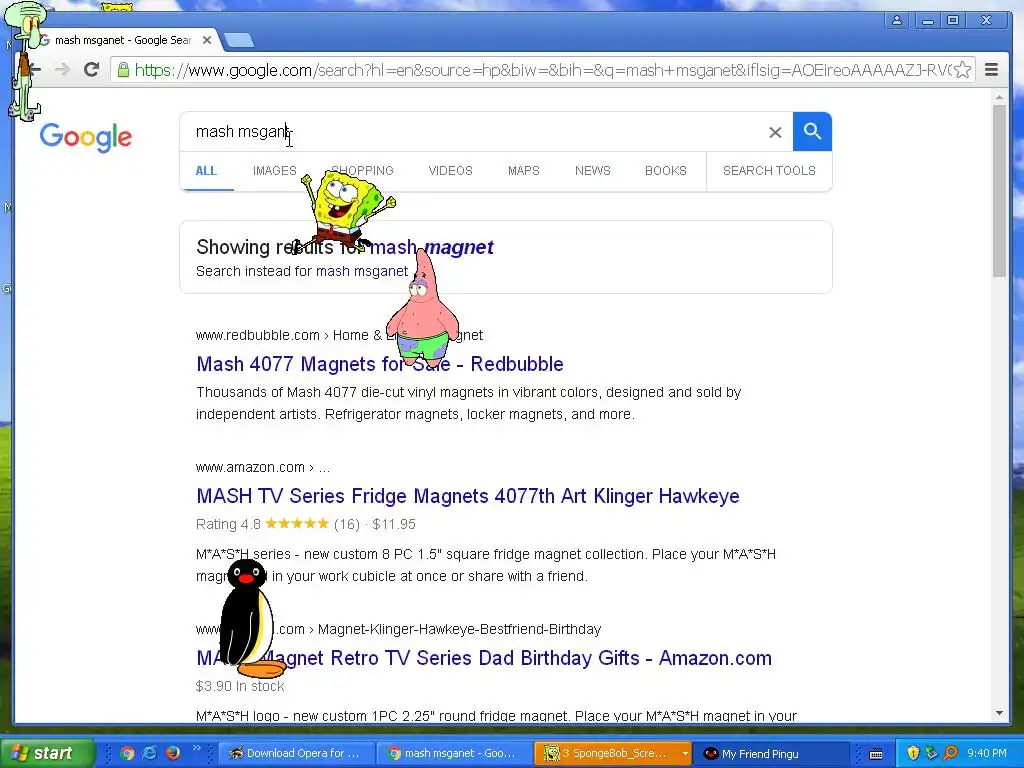This screenshot has height=768, width=1024.
Task: Switch to the NEWS tab
Action: [x=592, y=170]
